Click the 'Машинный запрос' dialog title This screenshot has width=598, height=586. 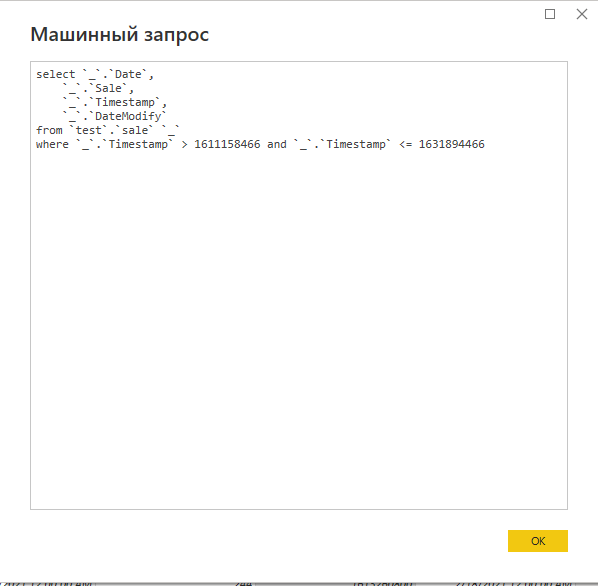(x=120, y=35)
